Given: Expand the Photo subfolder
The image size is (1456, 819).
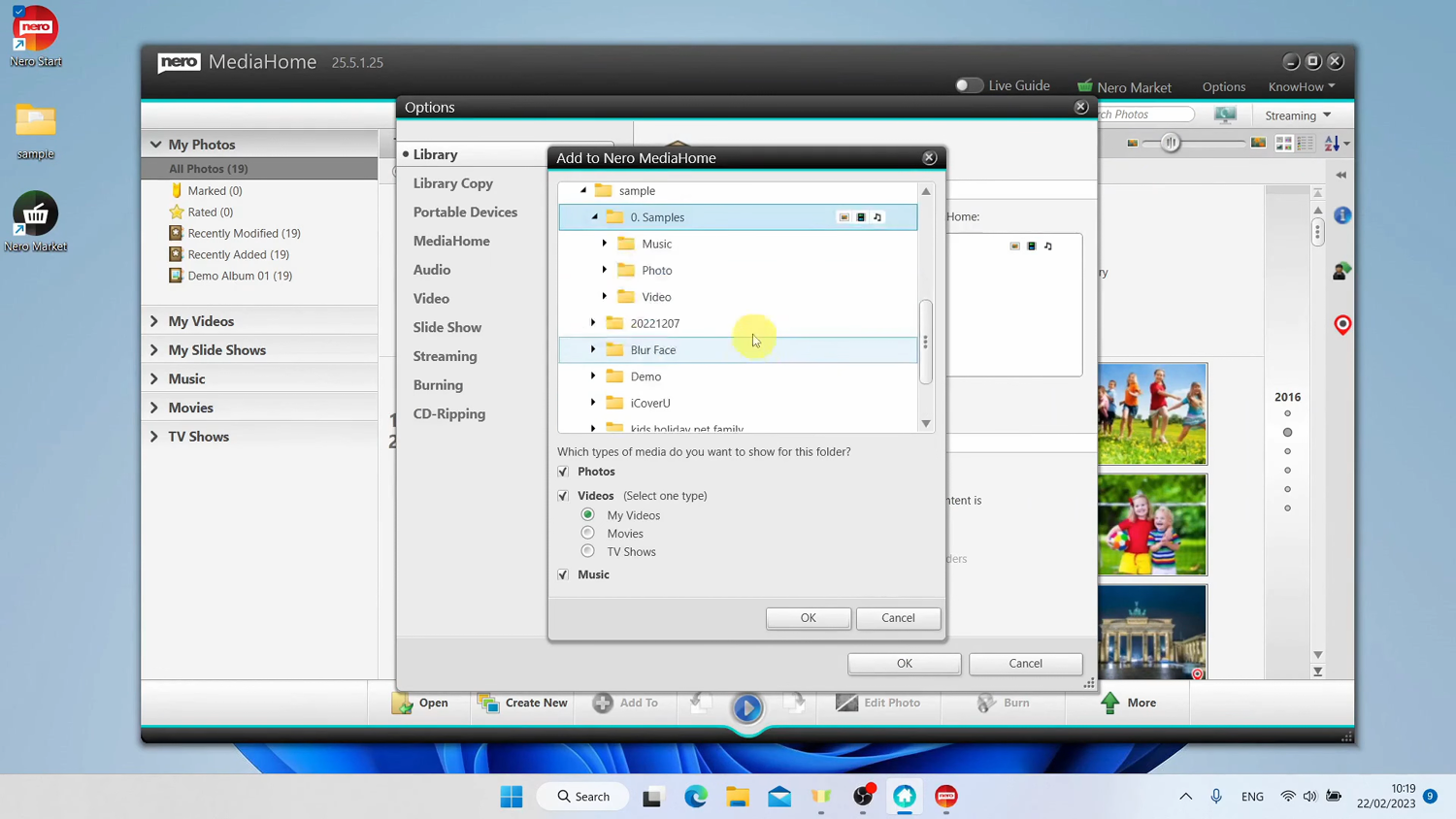Looking at the screenshot, I should 605,270.
